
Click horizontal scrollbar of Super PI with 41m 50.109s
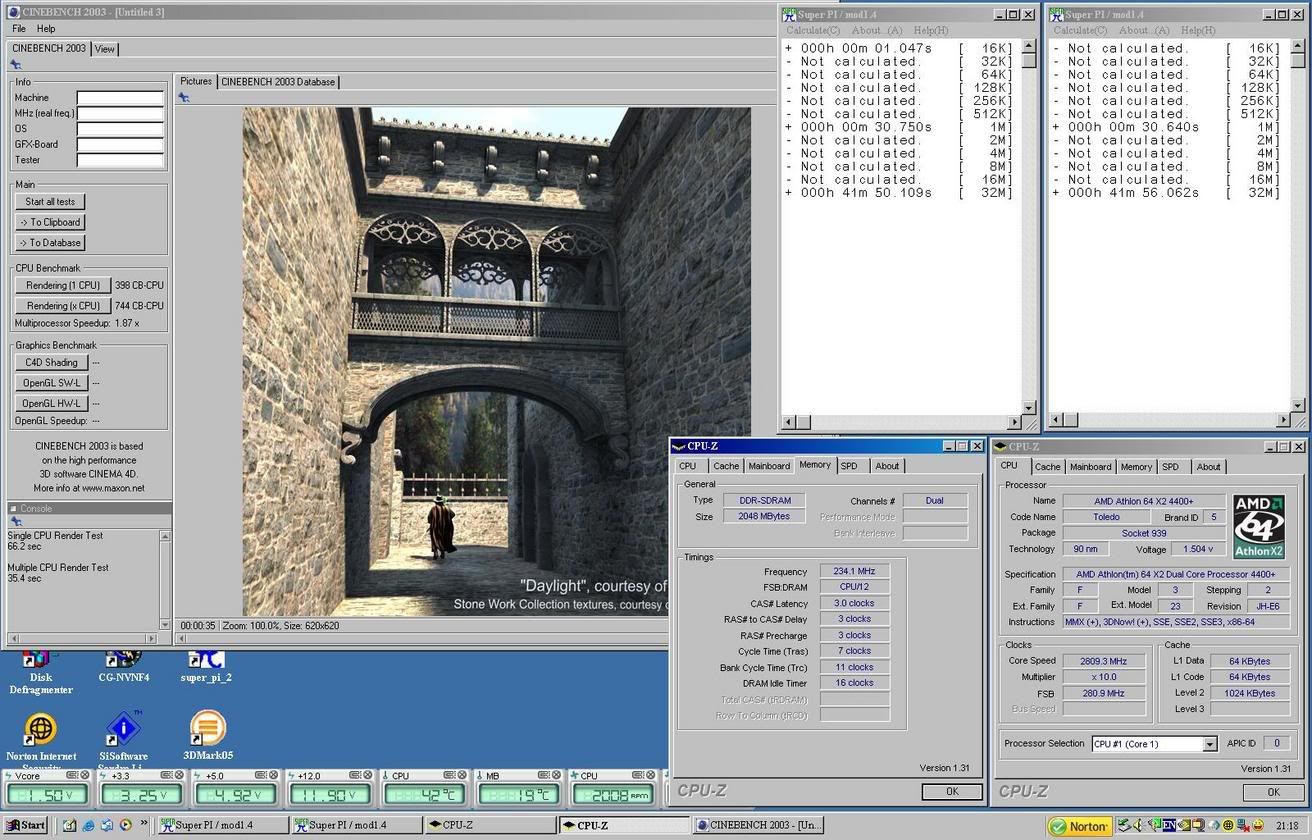pos(902,422)
